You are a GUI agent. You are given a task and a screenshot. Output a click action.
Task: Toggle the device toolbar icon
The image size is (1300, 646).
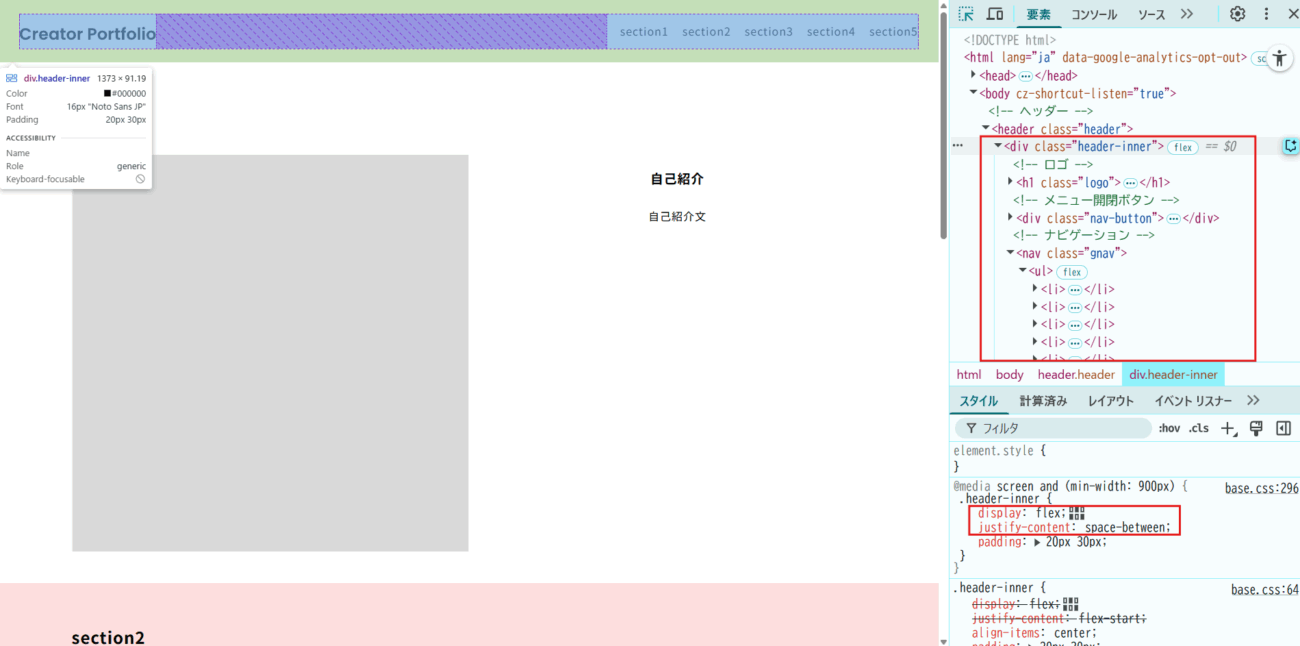(x=995, y=14)
